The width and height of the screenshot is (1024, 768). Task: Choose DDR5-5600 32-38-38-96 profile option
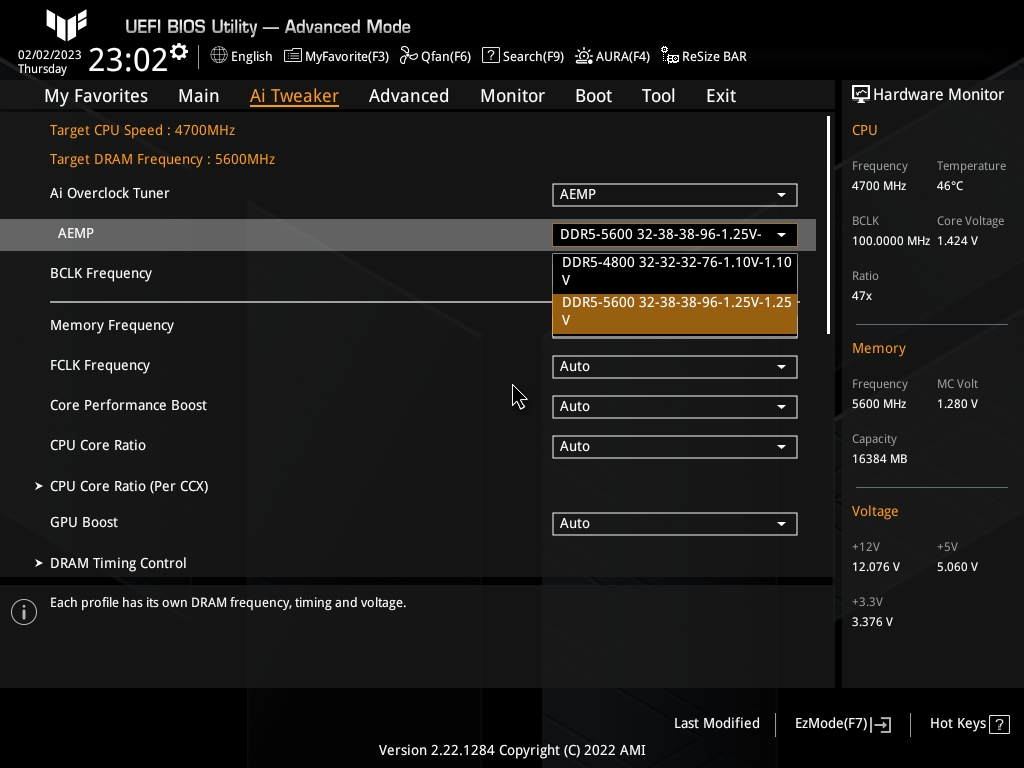[x=675, y=312]
